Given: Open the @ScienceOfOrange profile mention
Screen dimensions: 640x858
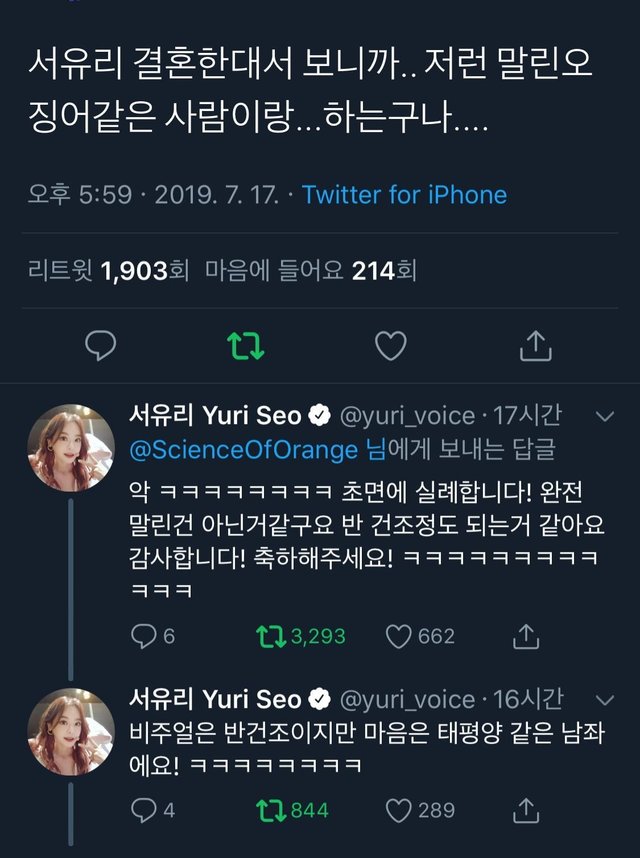Looking at the screenshot, I should tap(244, 450).
